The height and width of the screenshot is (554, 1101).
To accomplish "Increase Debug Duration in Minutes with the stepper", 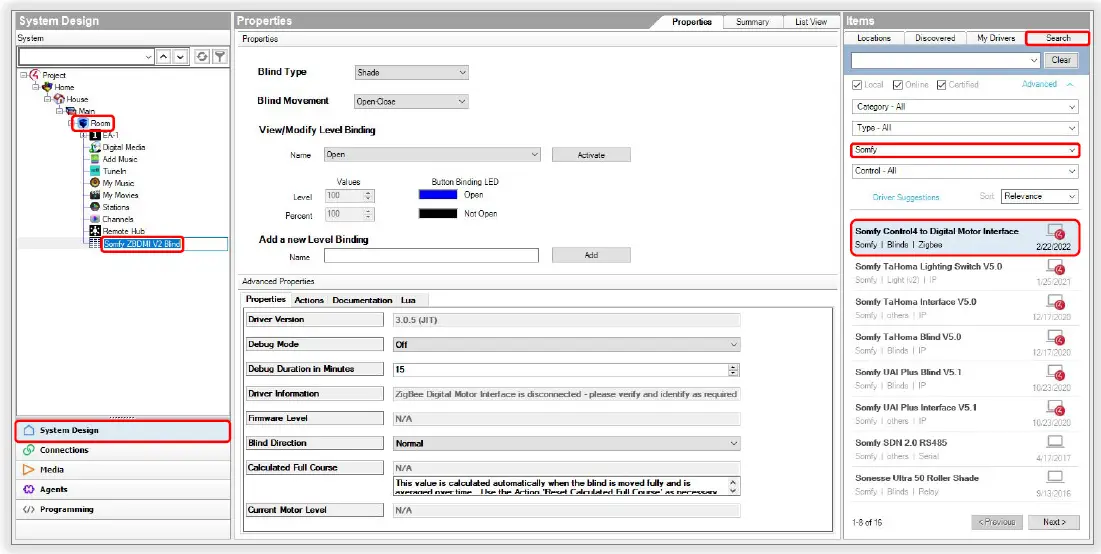I will (x=734, y=367).
